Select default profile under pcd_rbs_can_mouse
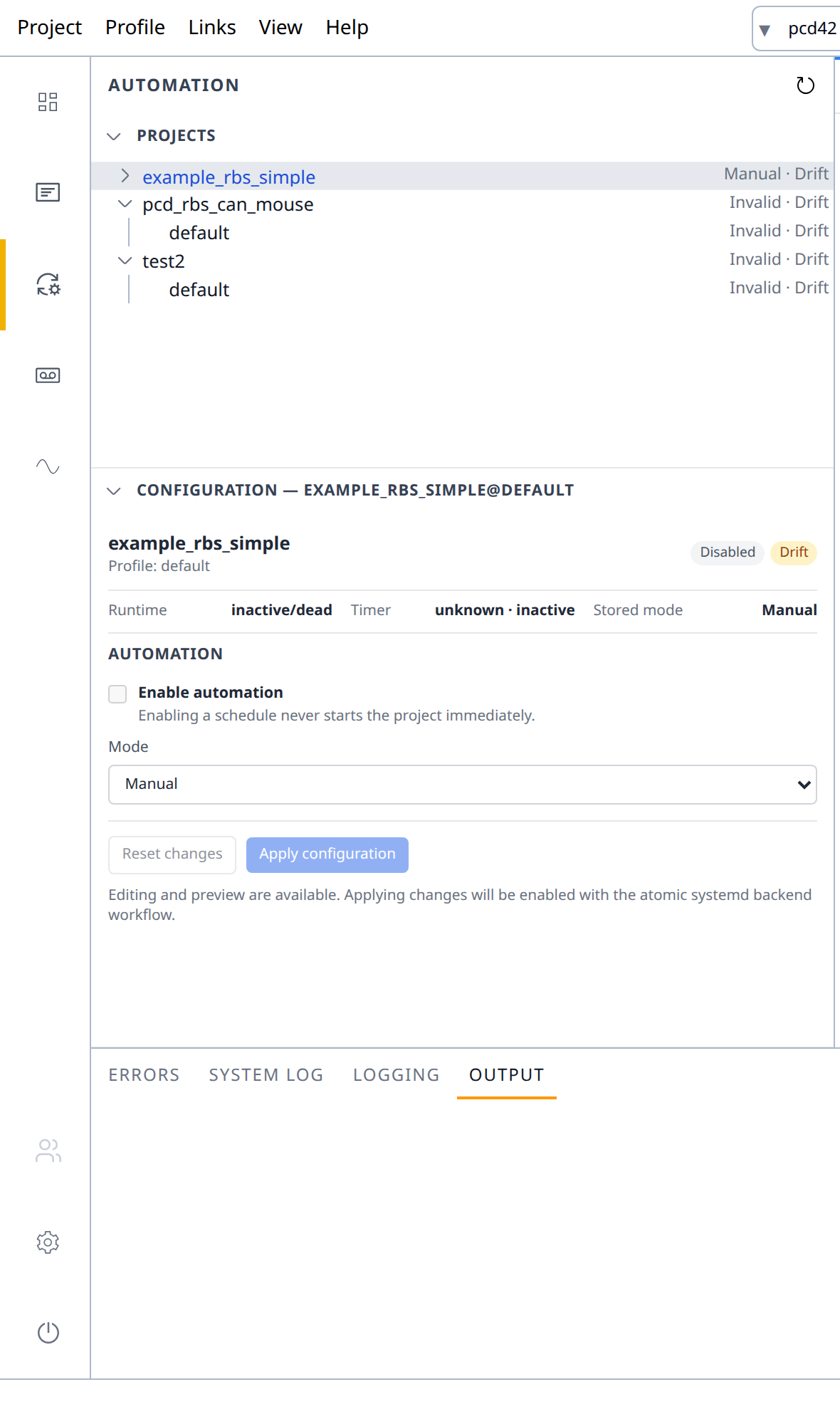Viewport: 840px width, 1424px height. (x=199, y=233)
